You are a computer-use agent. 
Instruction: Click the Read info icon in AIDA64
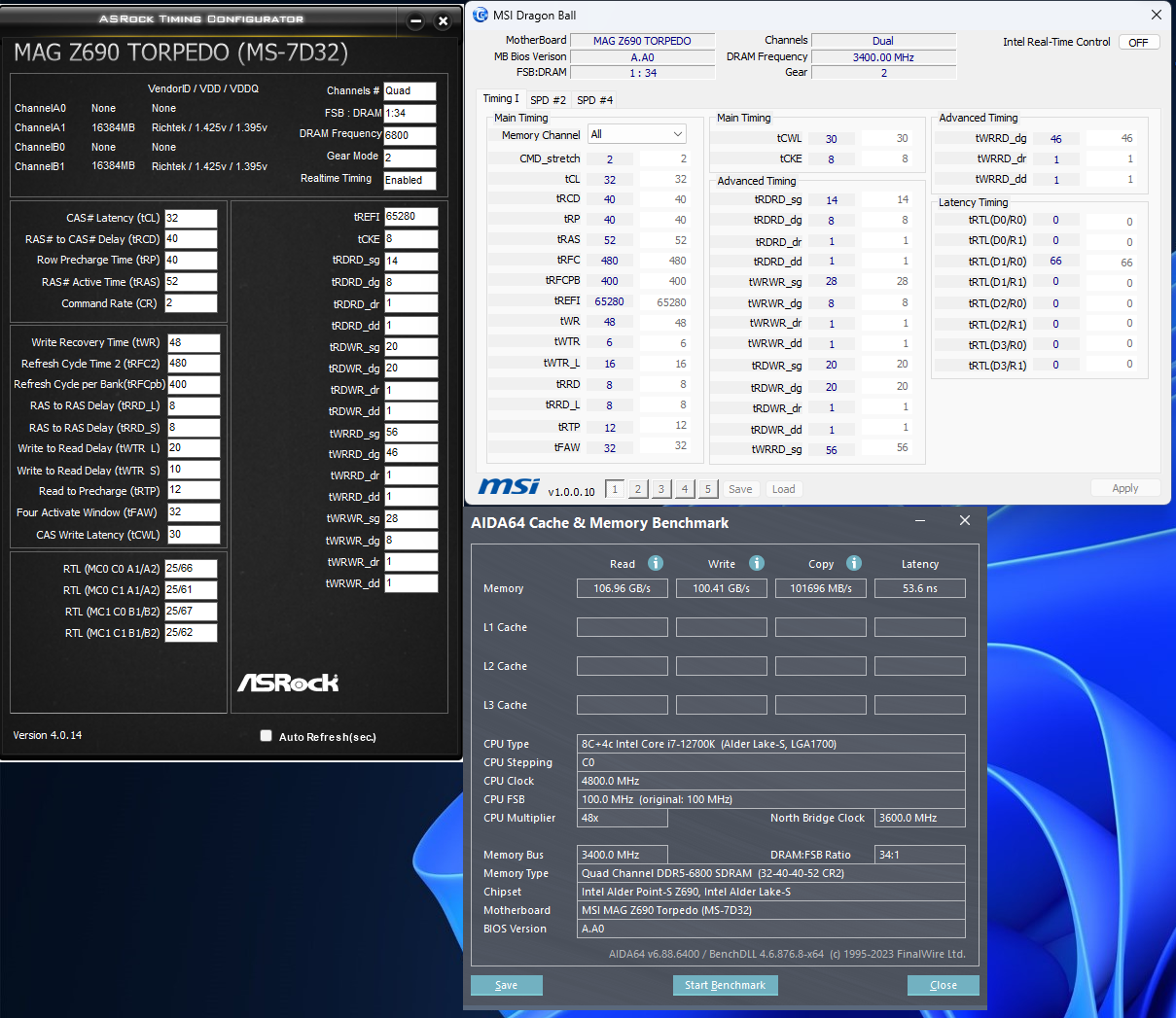pos(656,563)
